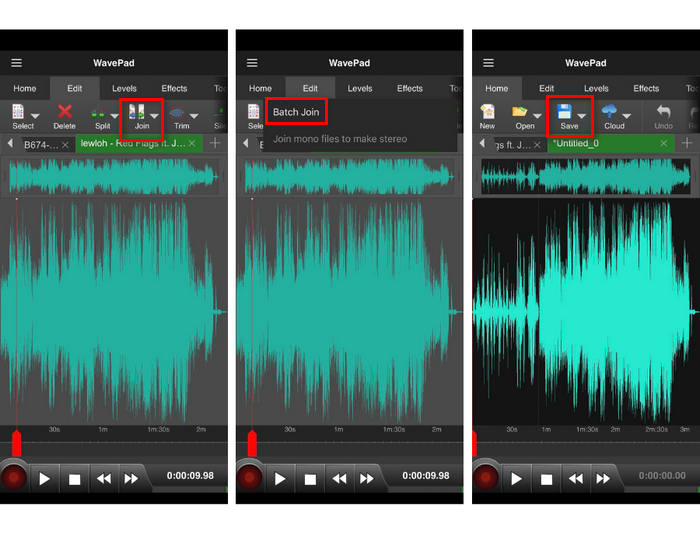This screenshot has height=544, width=700.
Task: Close the lewloh Red Flags file tab
Action: 192,143
